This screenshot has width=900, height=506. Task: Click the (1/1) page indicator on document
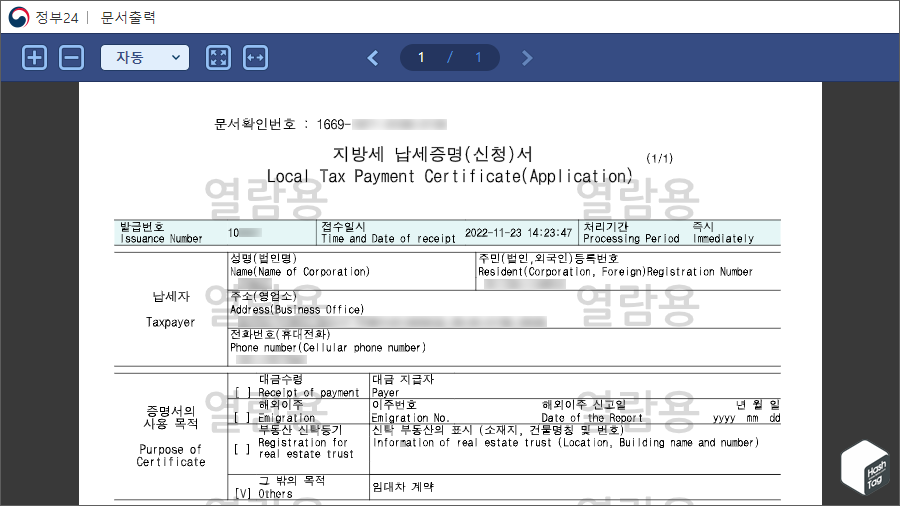tap(660, 158)
